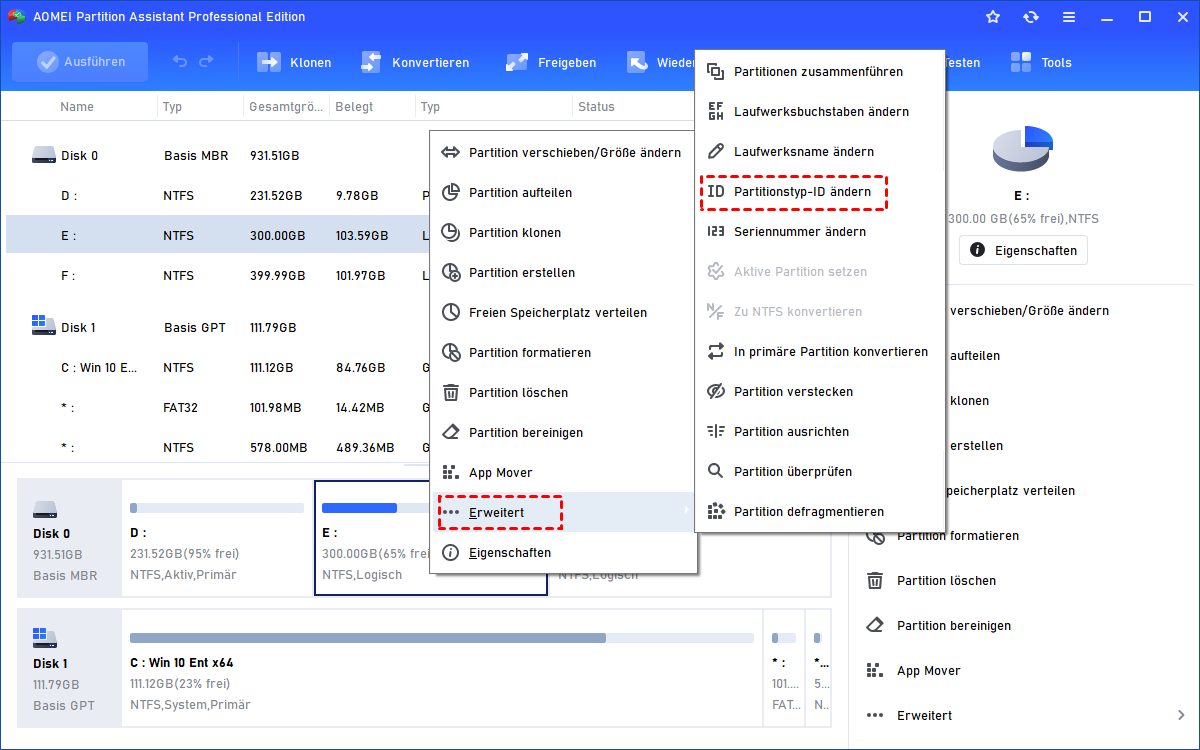Click the Status column header
Viewport: 1200px width, 750px height.
[596, 107]
